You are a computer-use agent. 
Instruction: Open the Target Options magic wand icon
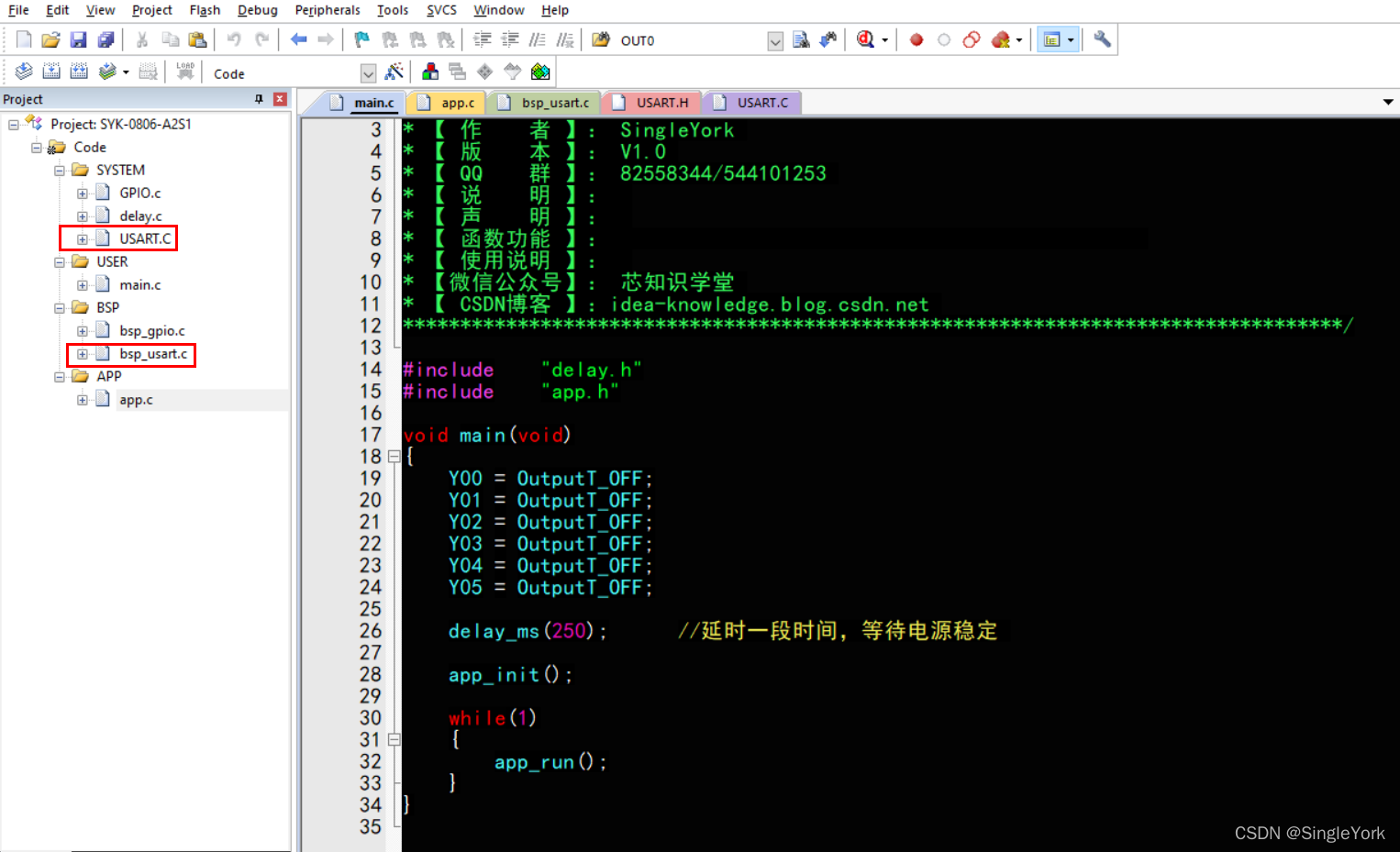pyautogui.click(x=394, y=72)
